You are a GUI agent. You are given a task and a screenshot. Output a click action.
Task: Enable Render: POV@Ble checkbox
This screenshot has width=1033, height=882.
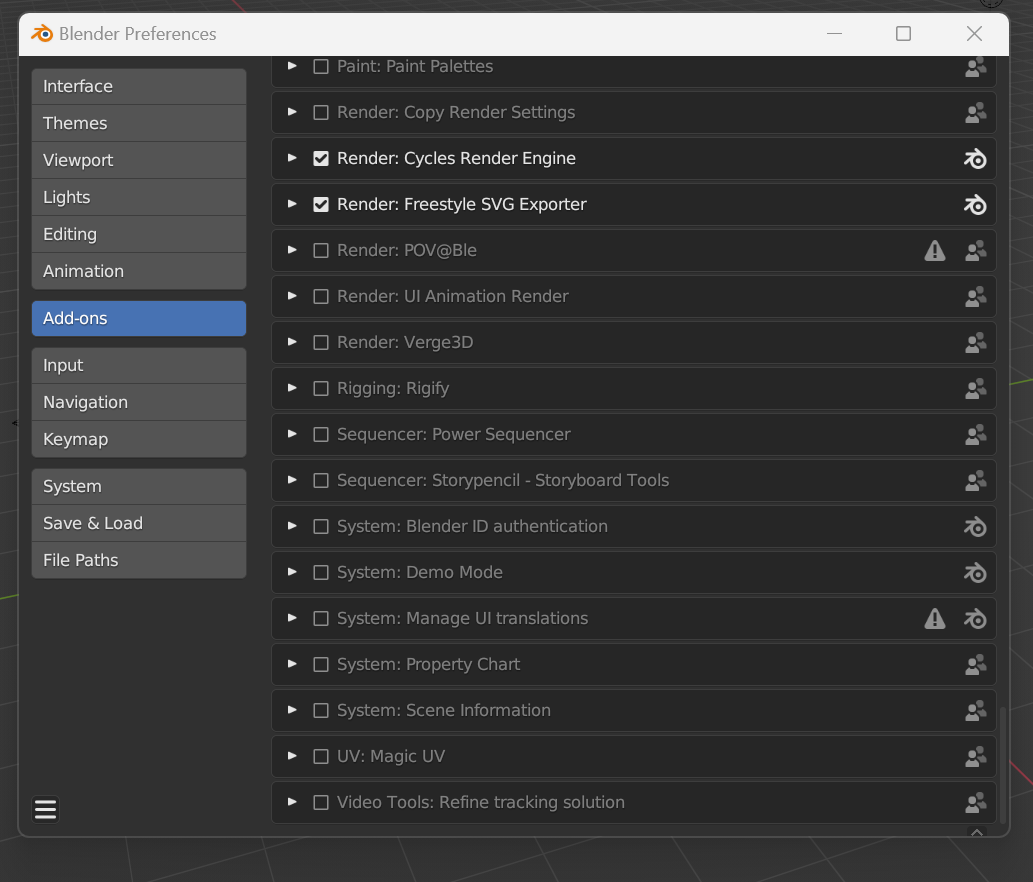pyautogui.click(x=321, y=250)
